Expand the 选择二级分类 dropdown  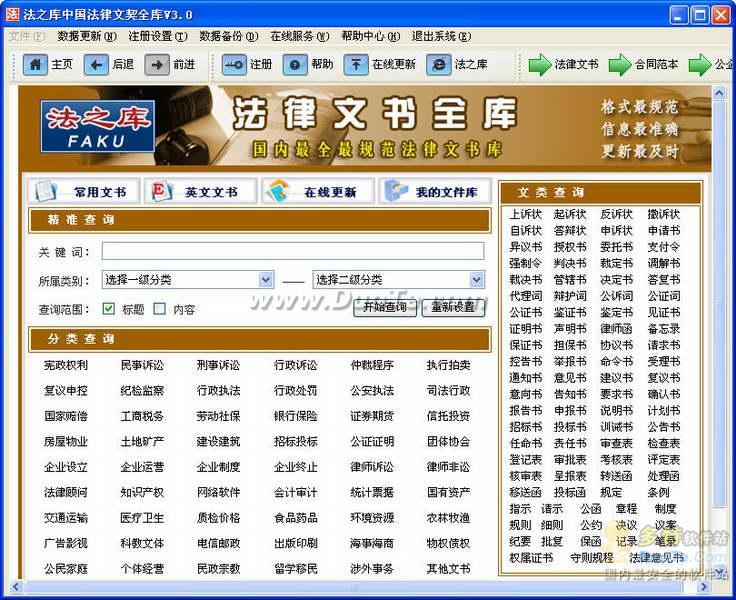[x=477, y=280]
